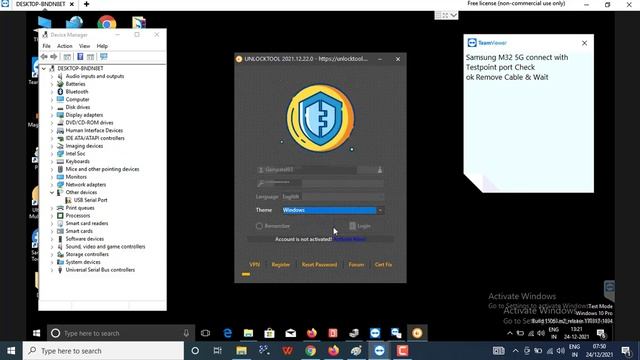Screen dimensions: 640x360
Task: Click Register link in UnlockTool
Action: click(x=281, y=264)
